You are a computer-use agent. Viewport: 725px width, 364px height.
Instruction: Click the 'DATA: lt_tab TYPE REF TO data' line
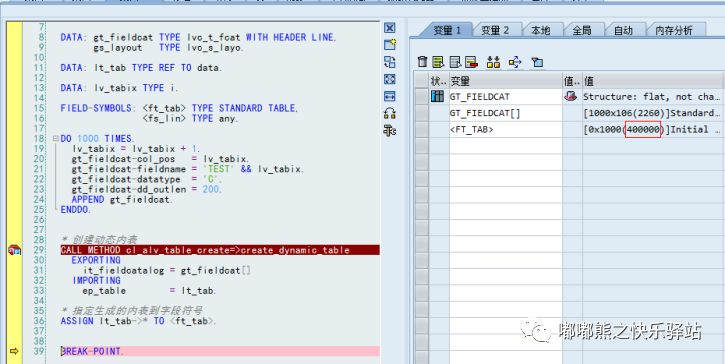[x=141, y=68]
